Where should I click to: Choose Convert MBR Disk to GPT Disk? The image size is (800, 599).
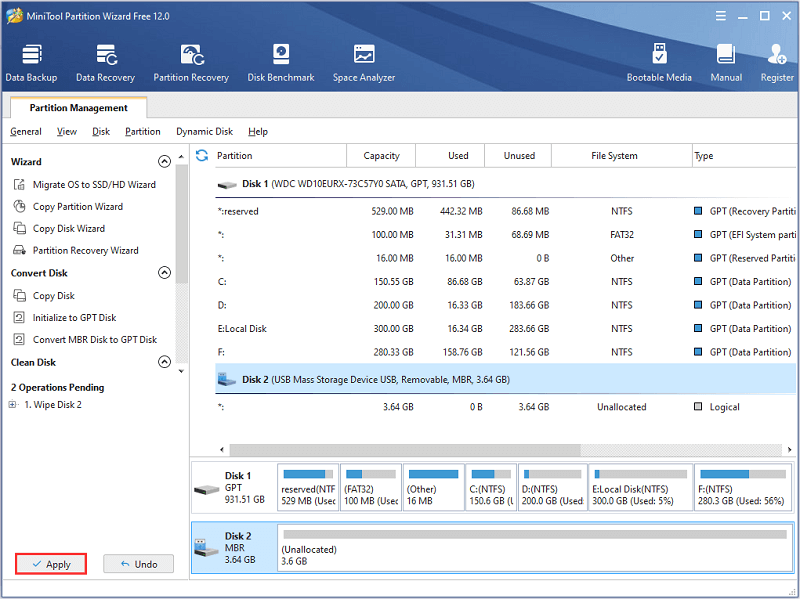[x=95, y=339]
